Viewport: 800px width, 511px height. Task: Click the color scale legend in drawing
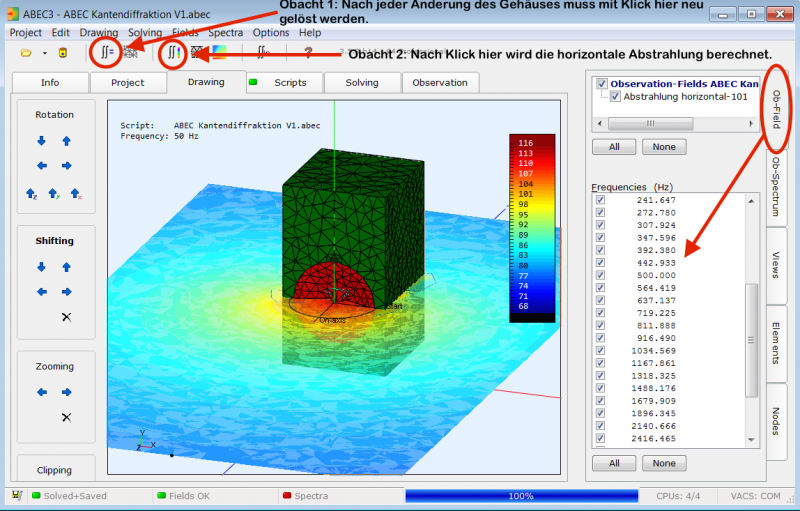click(532, 228)
